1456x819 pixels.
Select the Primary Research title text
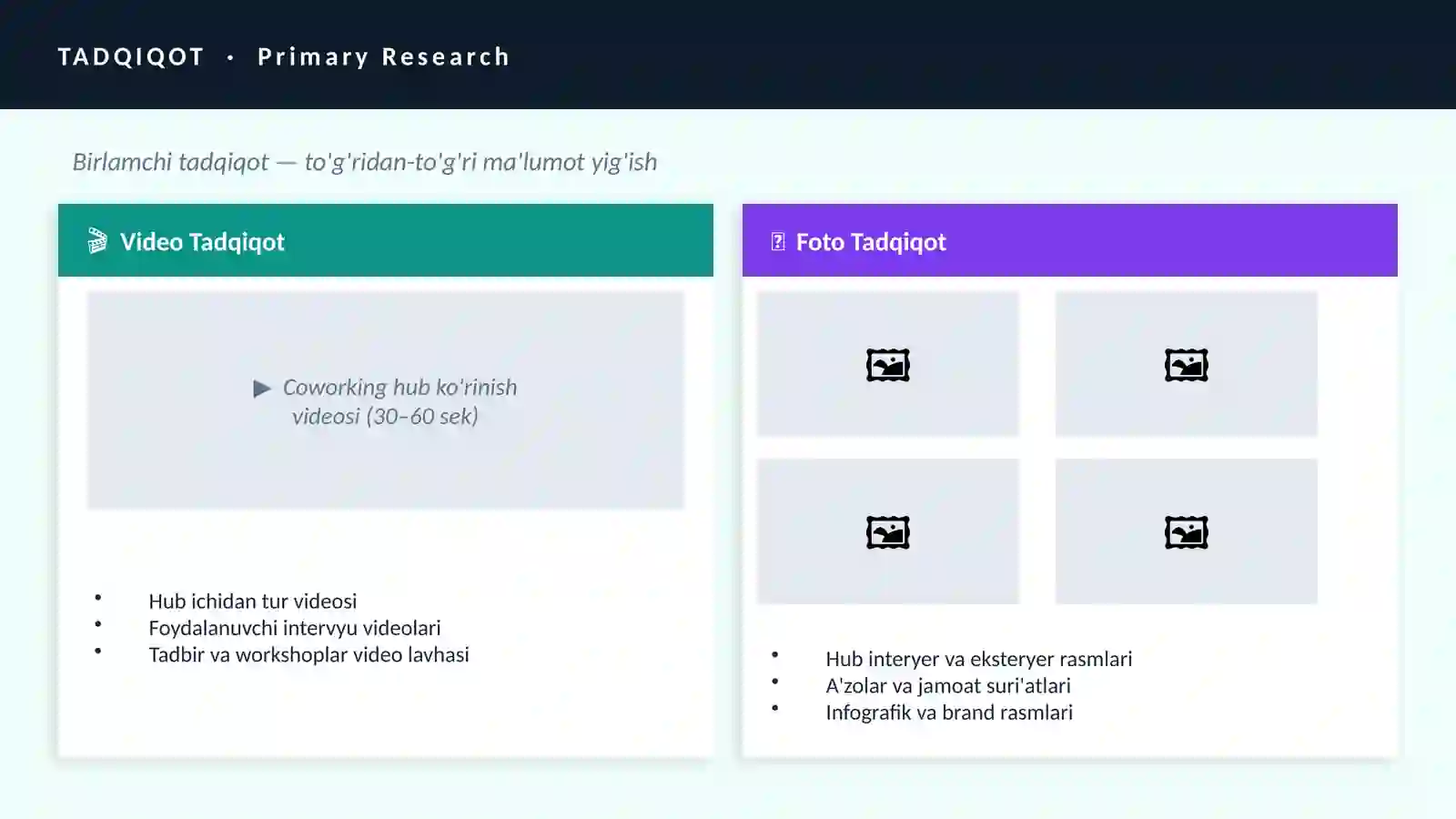[x=383, y=56]
